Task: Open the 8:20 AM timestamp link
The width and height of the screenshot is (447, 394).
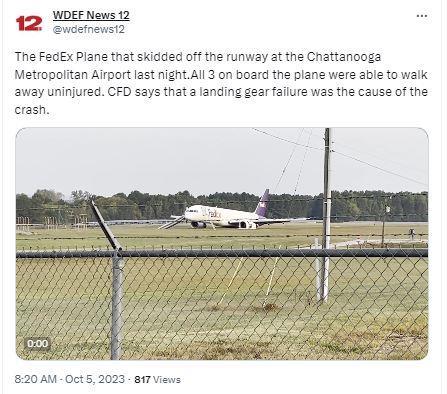Action: (x=36, y=379)
